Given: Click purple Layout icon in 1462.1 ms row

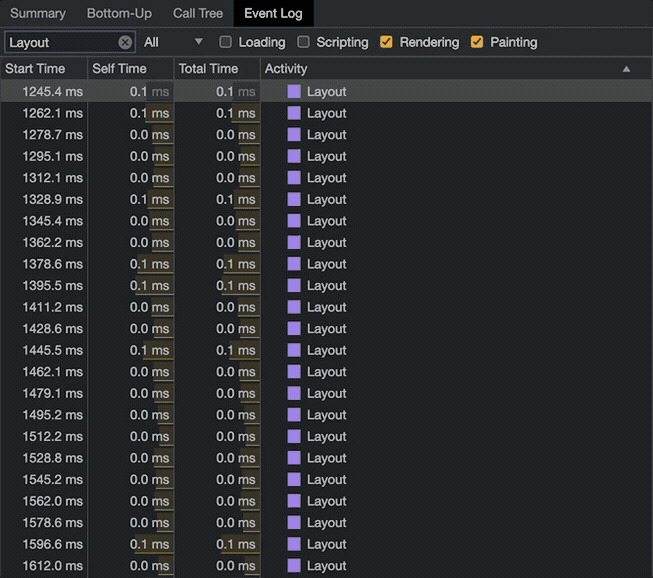Looking at the screenshot, I should 294,372.
